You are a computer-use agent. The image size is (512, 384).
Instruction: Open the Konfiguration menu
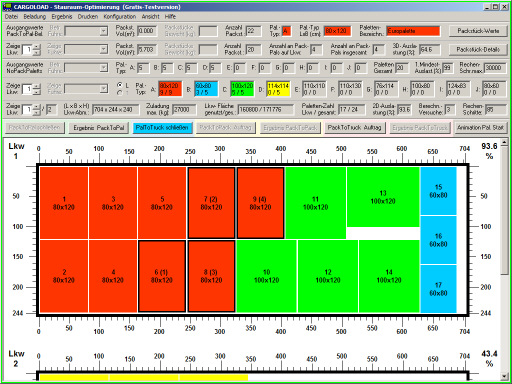click(119, 16)
